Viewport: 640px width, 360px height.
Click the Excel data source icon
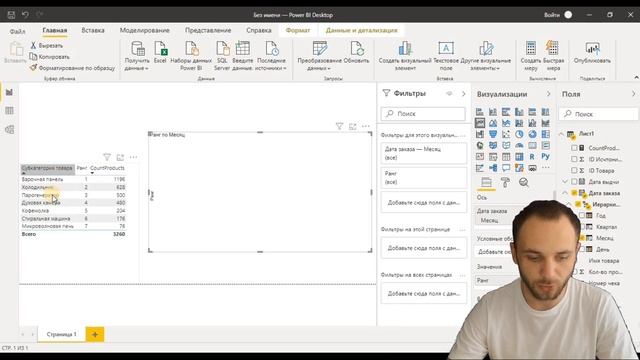(160, 52)
